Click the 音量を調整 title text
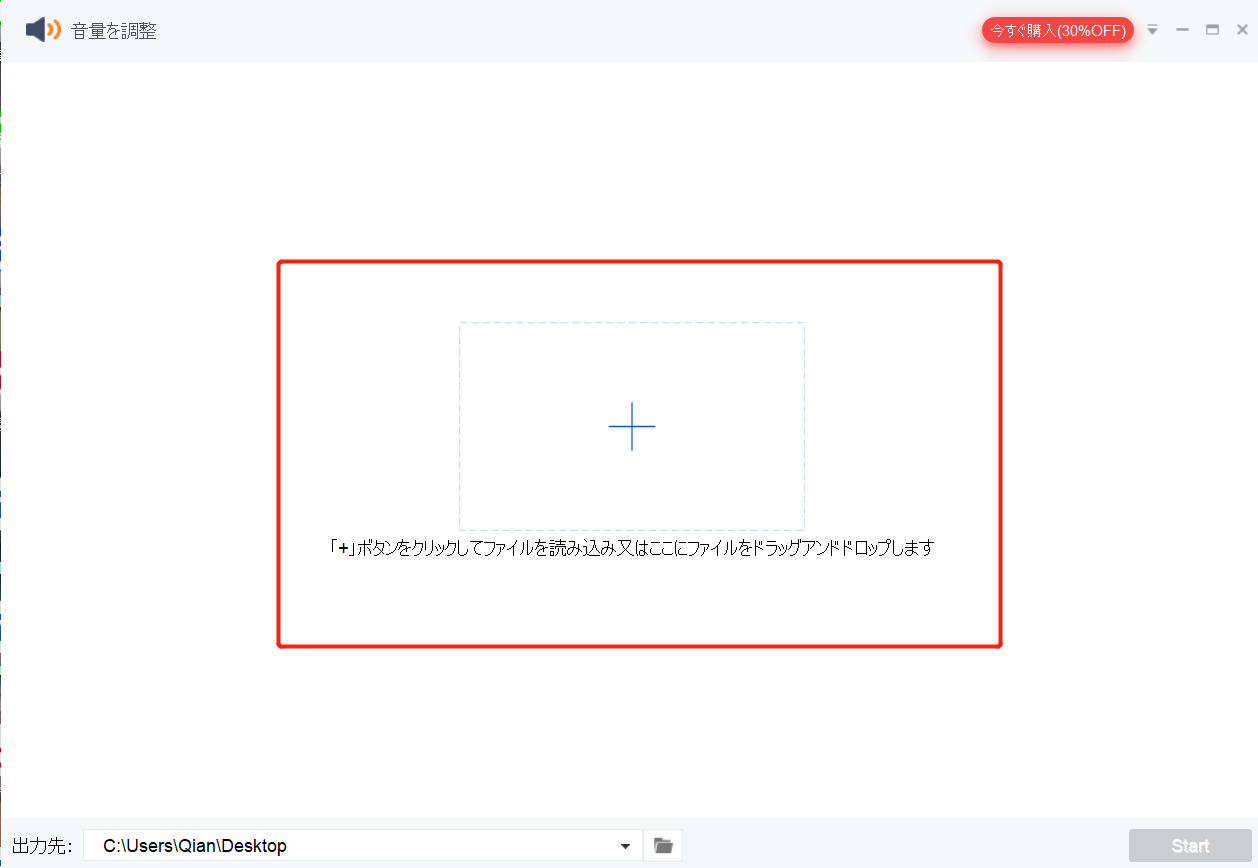This screenshot has height=868, width=1258. (114, 31)
